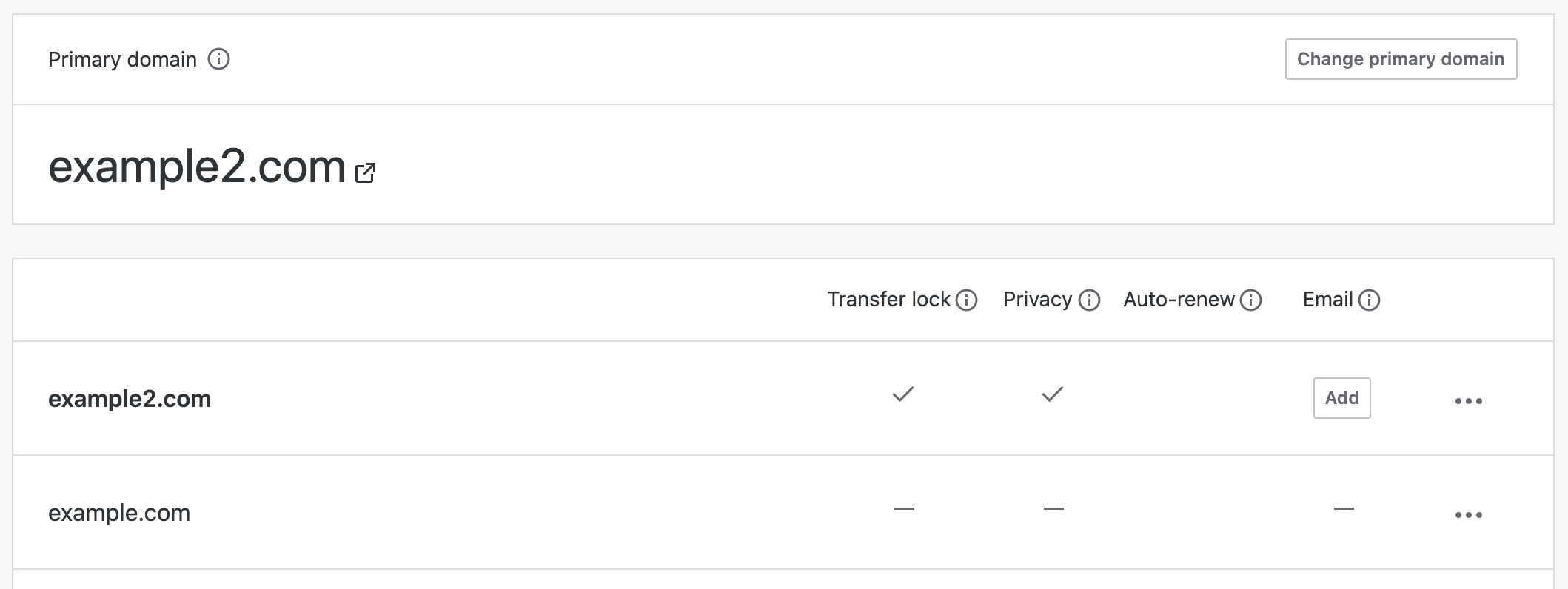Click the Transfer lock checkmark for example2.com
This screenshot has height=589, width=1568.
coord(903,394)
